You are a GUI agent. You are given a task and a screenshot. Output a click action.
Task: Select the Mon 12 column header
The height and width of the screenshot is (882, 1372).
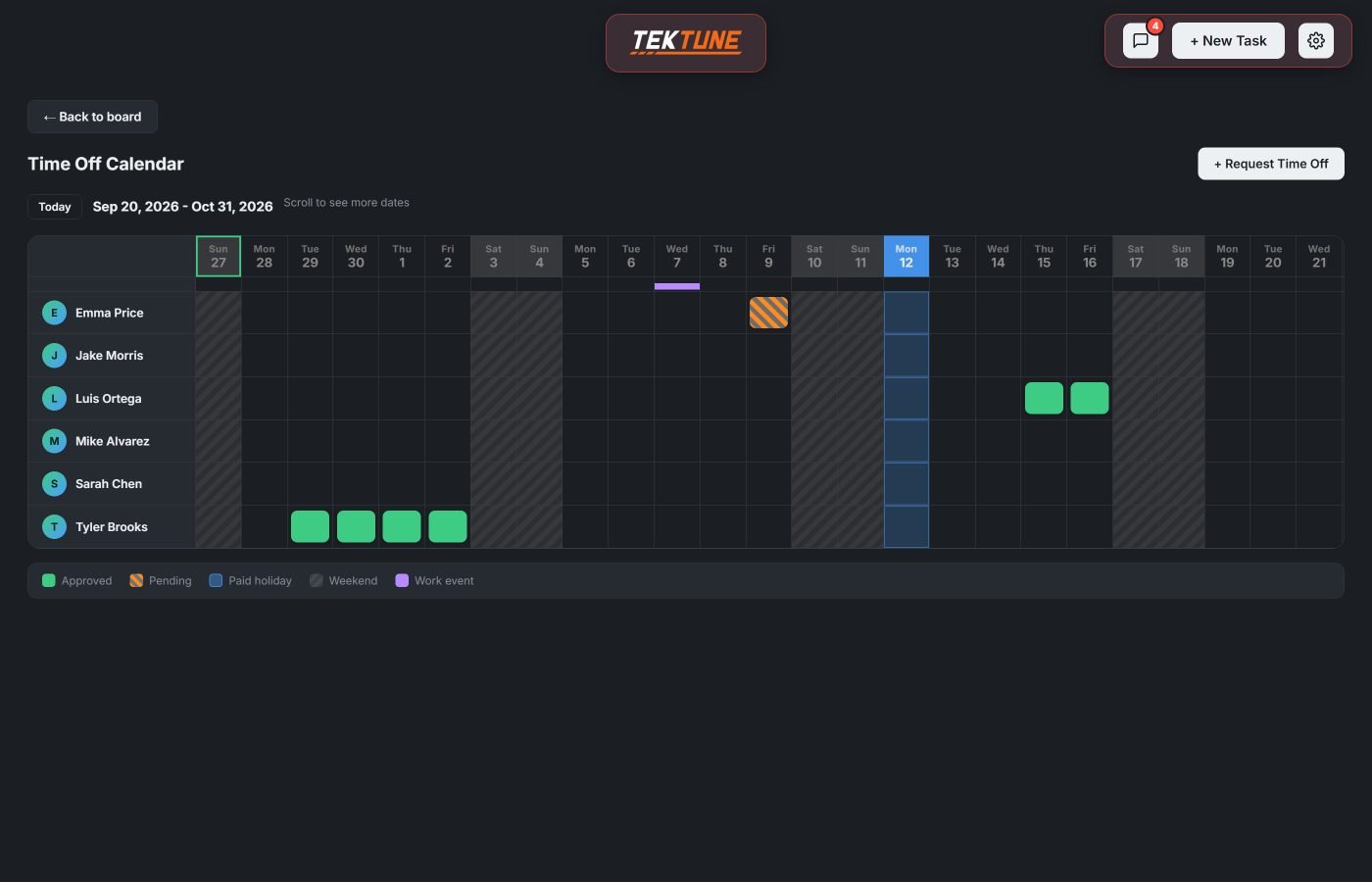906,256
